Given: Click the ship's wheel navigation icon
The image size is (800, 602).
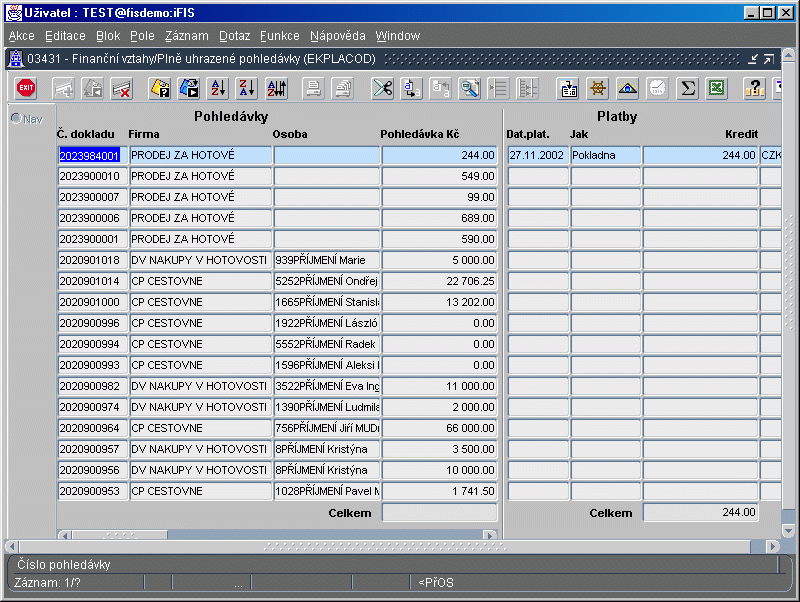Looking at the screenshot, I should (598, 88).
